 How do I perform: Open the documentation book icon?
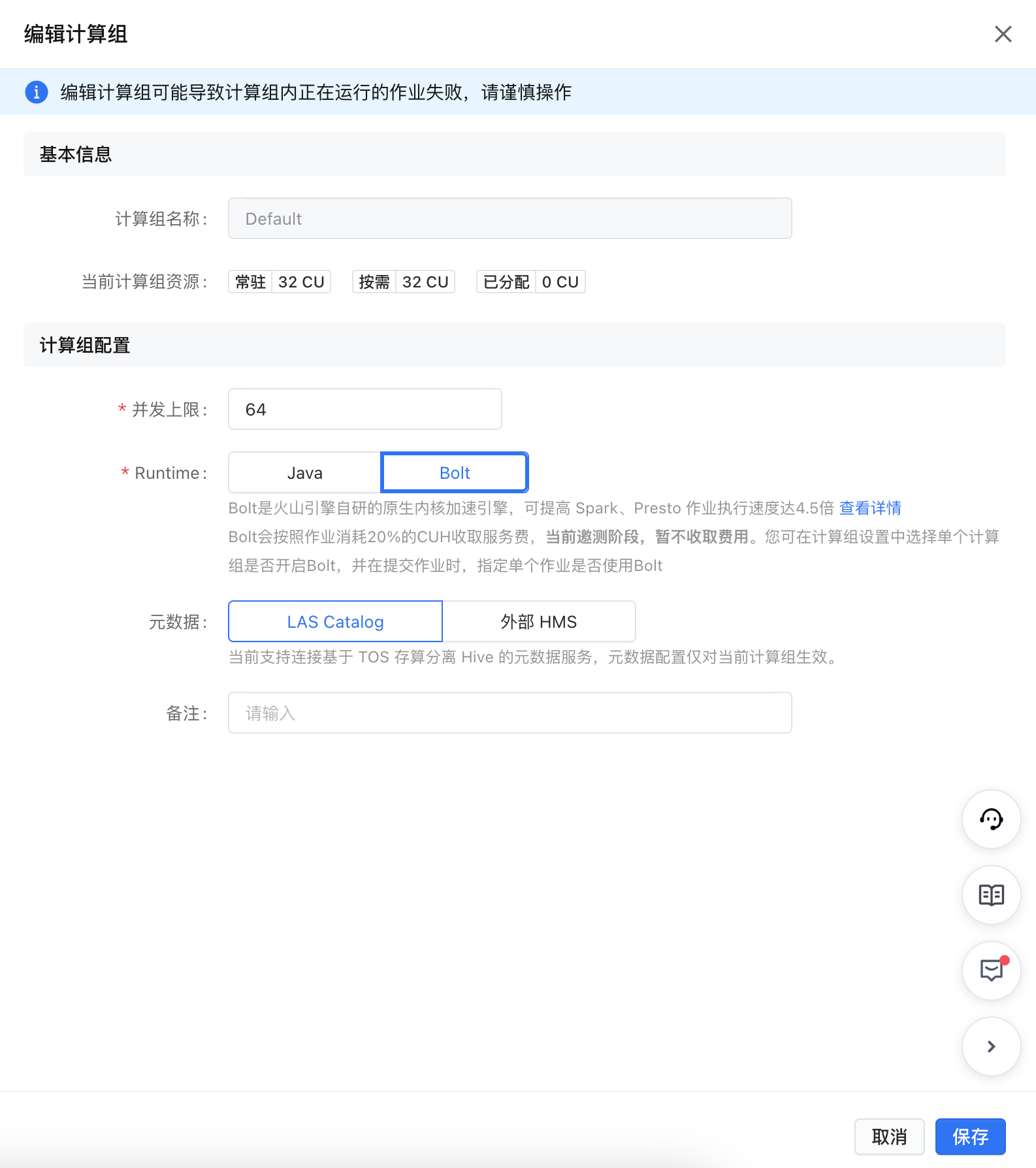click(991, 895)
